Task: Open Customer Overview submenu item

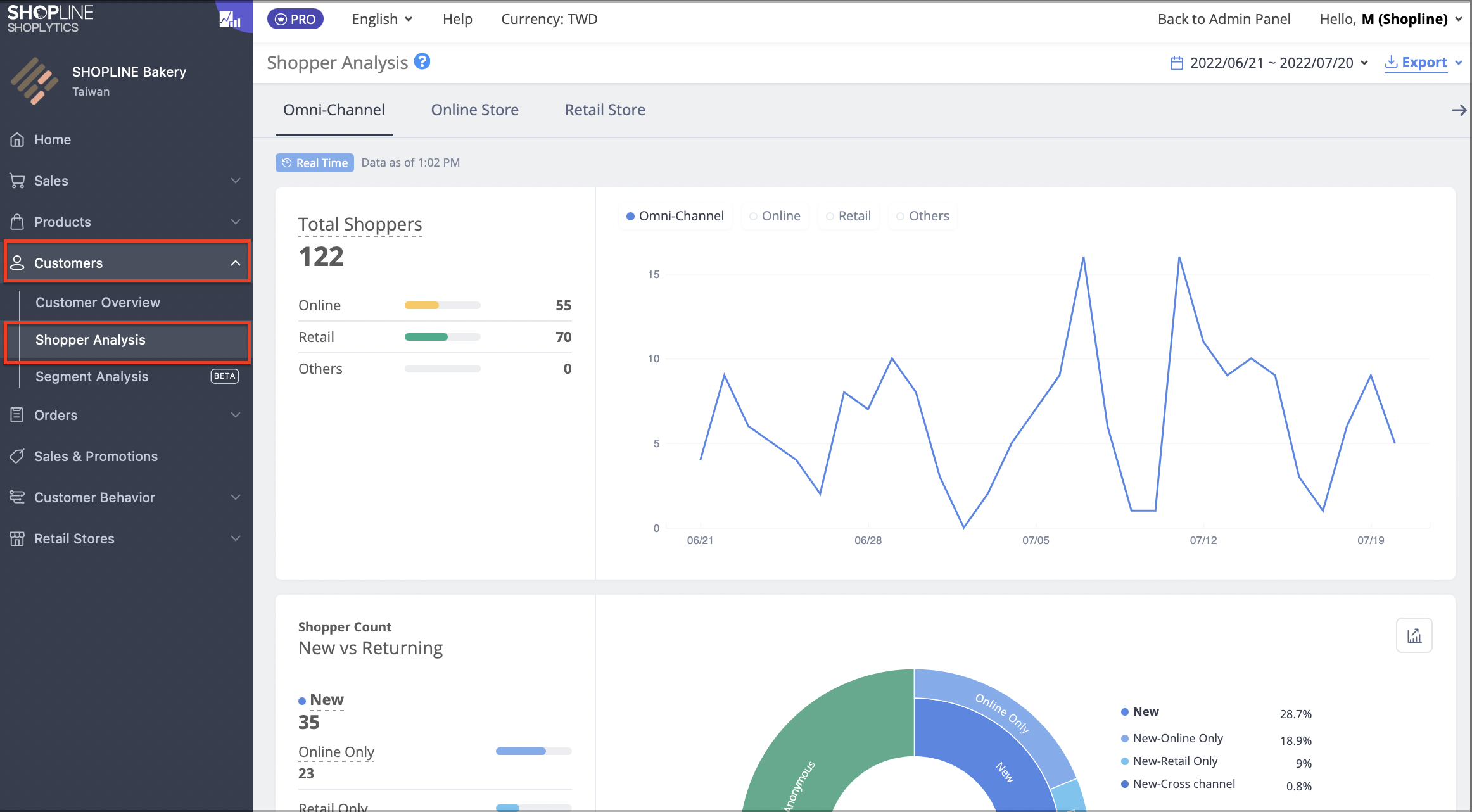Action: [x=98, y=302]
